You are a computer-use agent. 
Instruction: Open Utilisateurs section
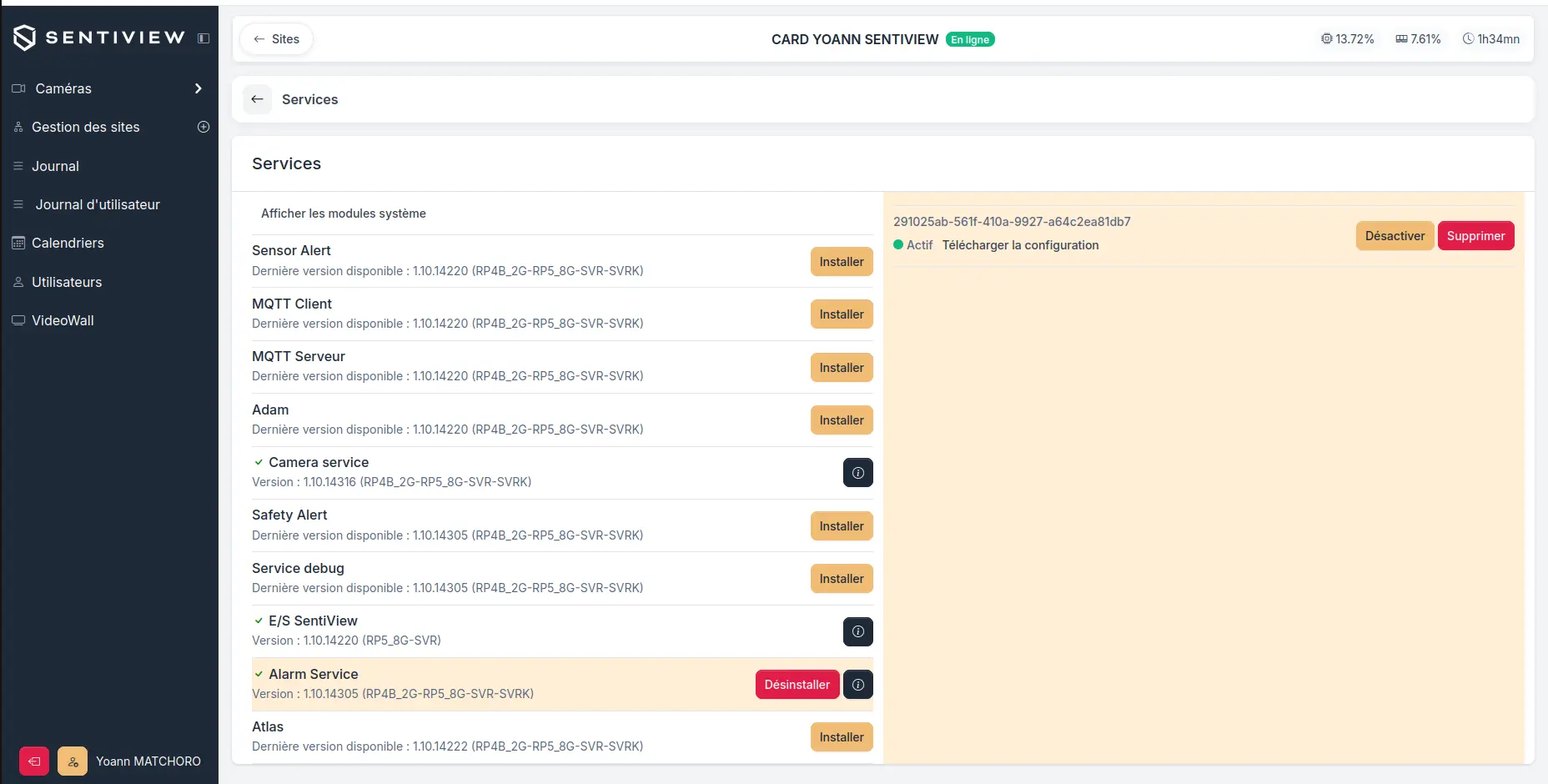(67, 282)
